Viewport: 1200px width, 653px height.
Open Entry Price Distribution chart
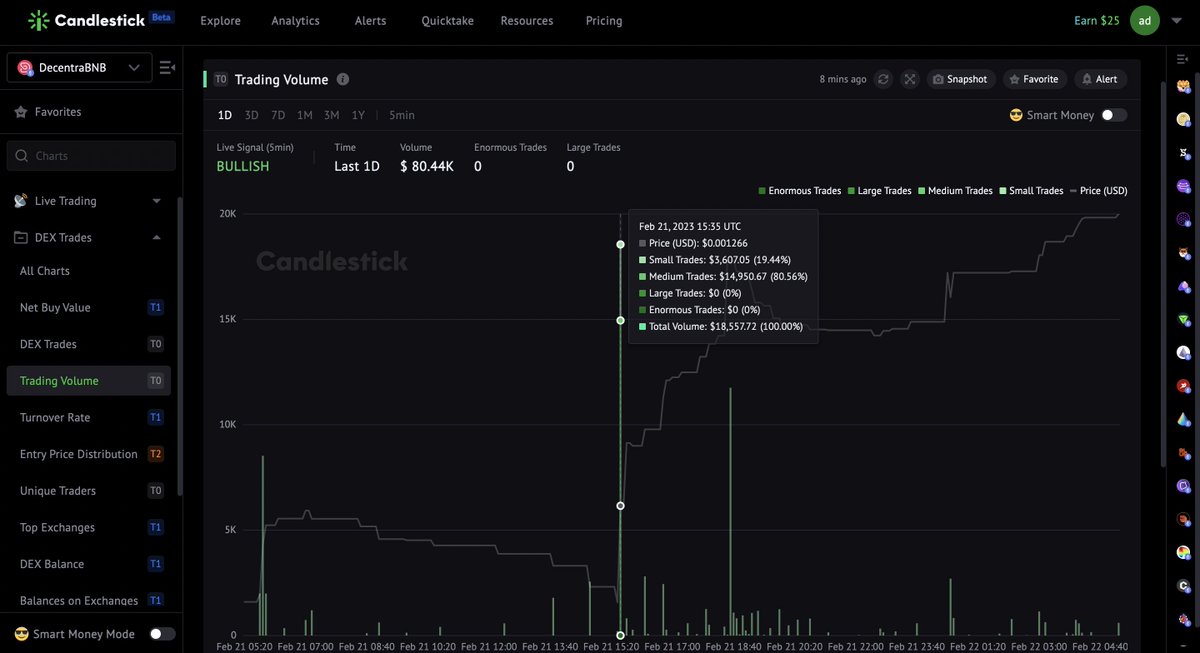[88, 454]
